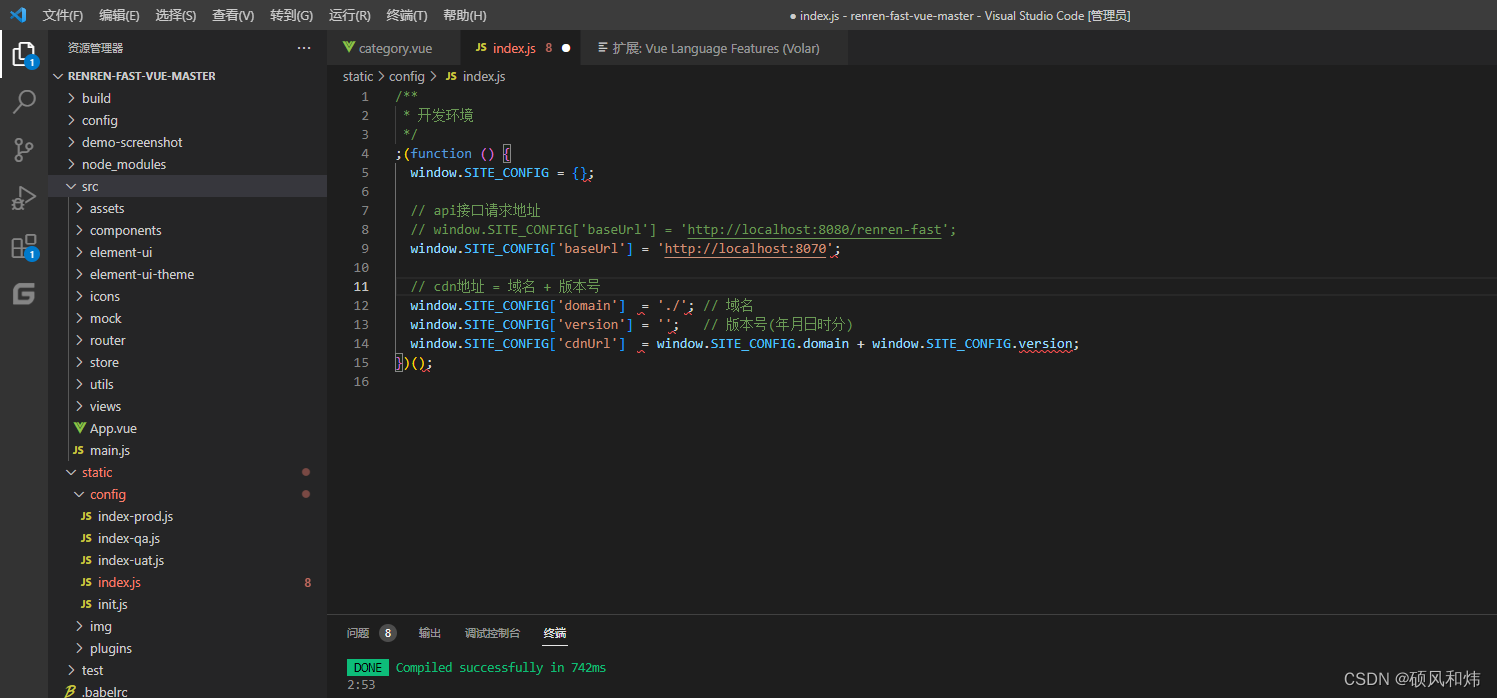Show the 调试控制台 panel tab
The width and height of the screenshot is (1497, 698).
(x=492, y=633)
